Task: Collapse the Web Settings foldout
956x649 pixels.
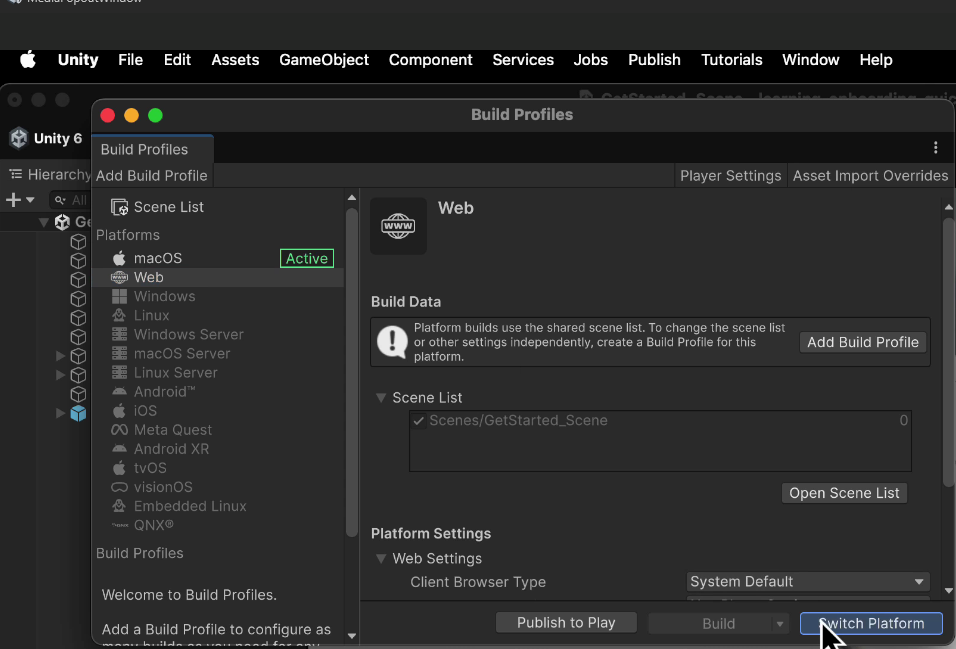Action: click(381, 559)
